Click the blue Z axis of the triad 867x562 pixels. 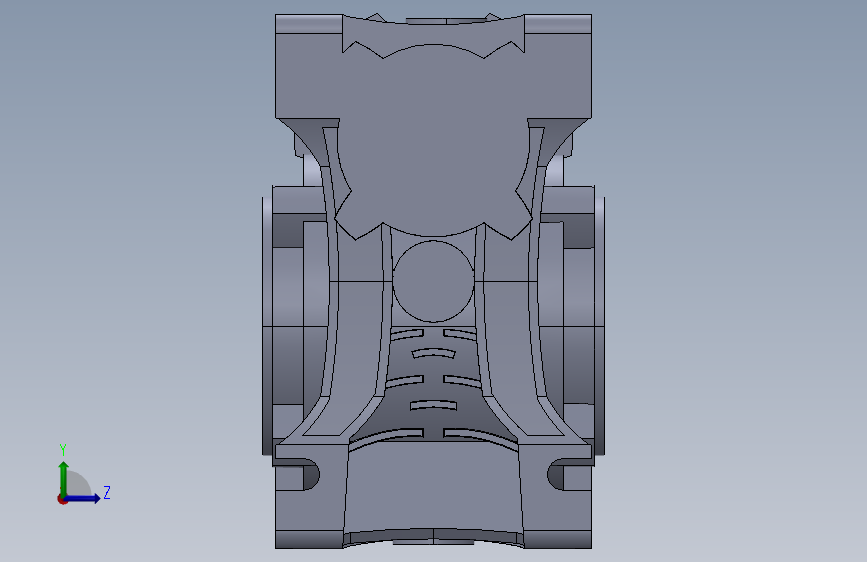[x=83, y=498]
